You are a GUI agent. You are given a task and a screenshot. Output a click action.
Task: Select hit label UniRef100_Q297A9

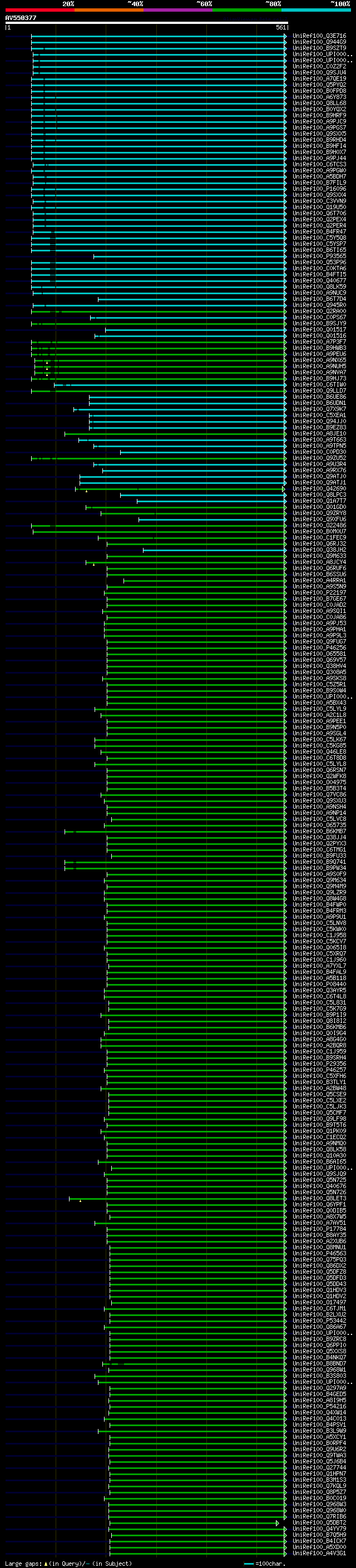point(319,1388)
